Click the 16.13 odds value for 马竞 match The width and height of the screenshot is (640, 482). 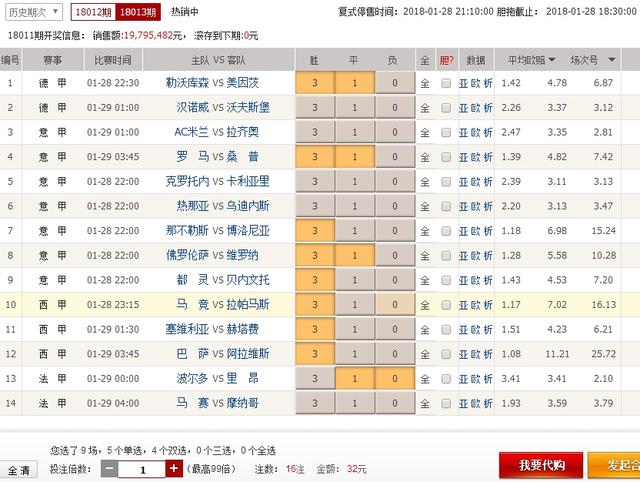[x=604, y=305]
